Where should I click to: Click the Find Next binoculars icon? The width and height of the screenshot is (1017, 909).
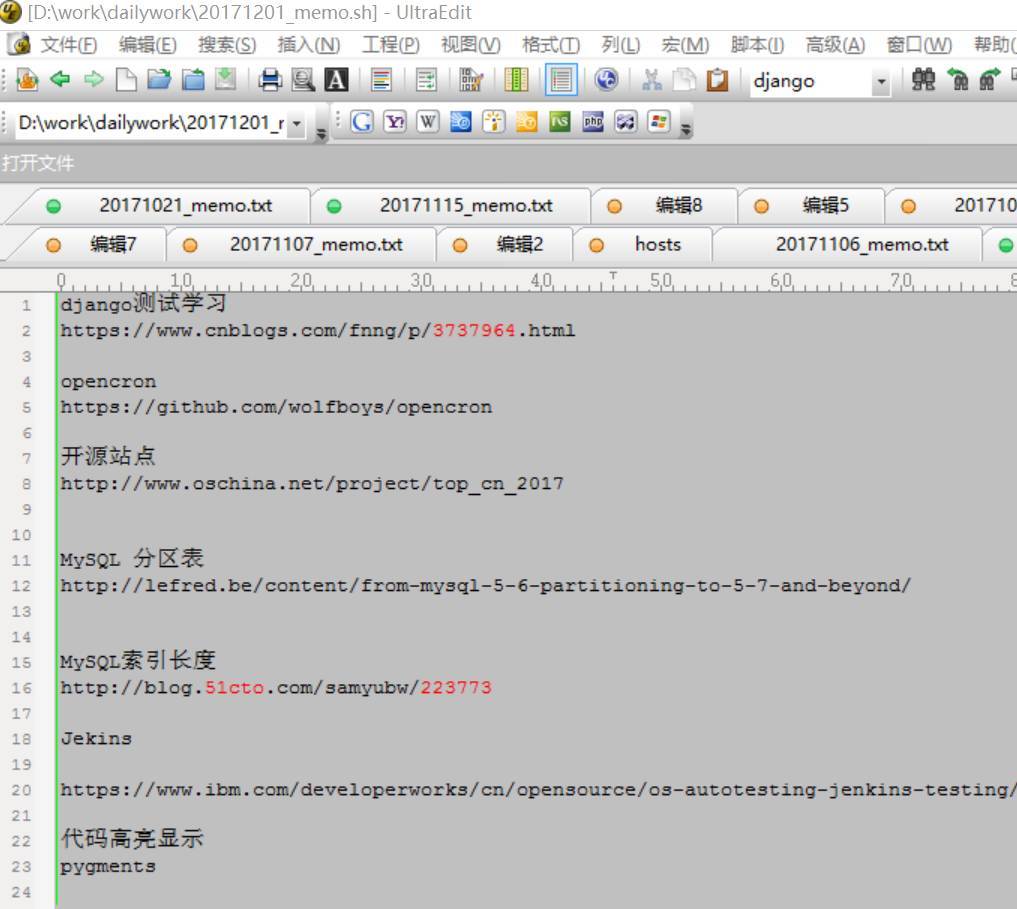click(989, 80)
